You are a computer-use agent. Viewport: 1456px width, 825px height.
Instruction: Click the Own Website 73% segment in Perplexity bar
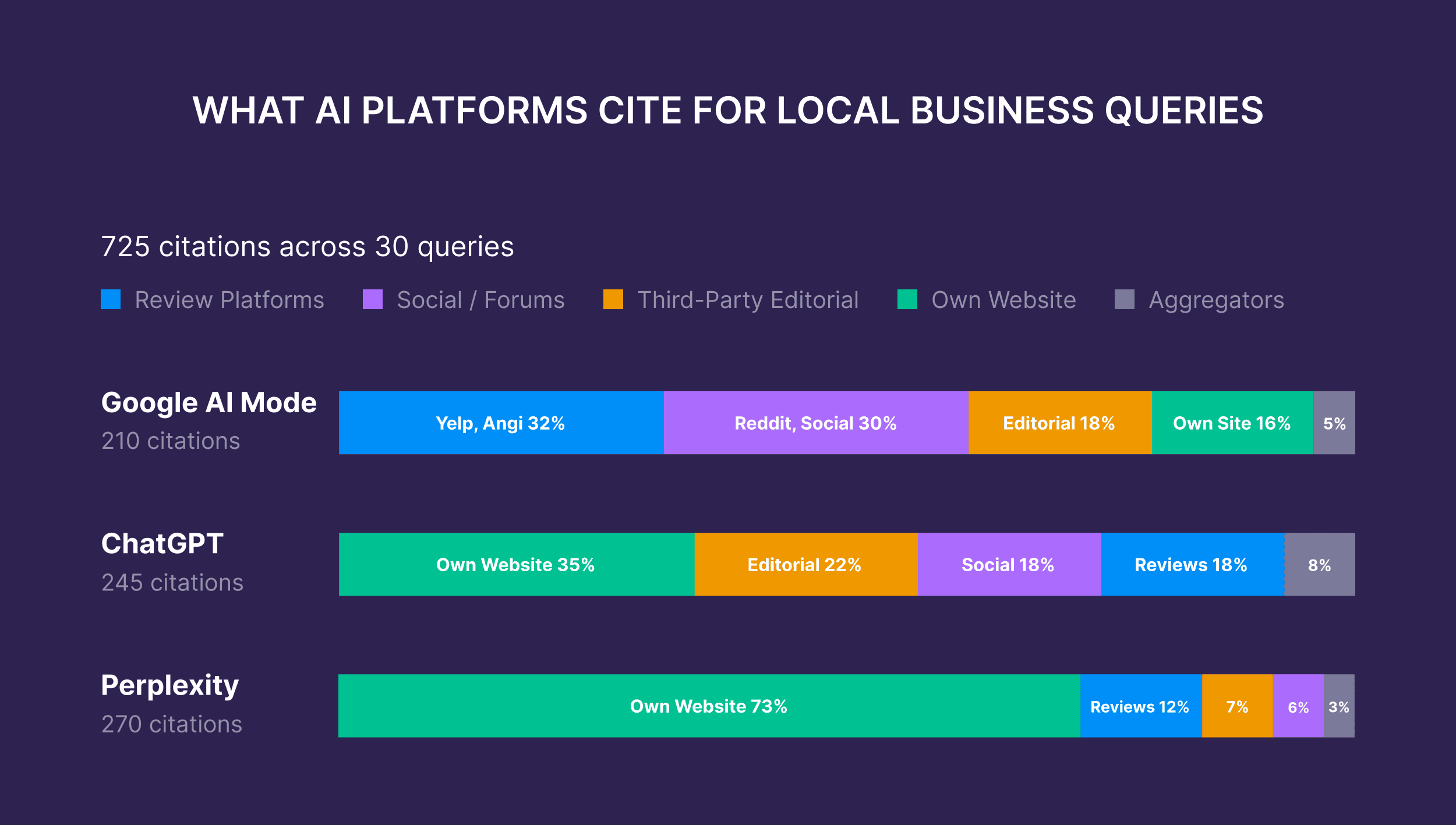[x=708, y=706]
